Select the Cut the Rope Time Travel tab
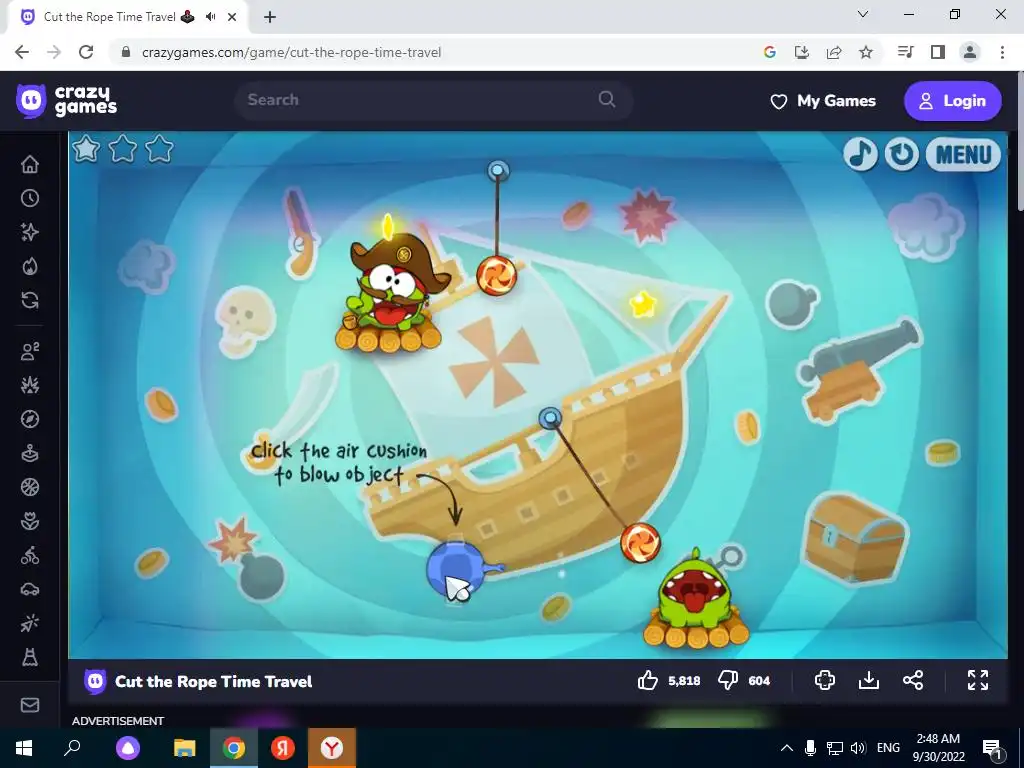1024x768 pixels. (127, 17)
